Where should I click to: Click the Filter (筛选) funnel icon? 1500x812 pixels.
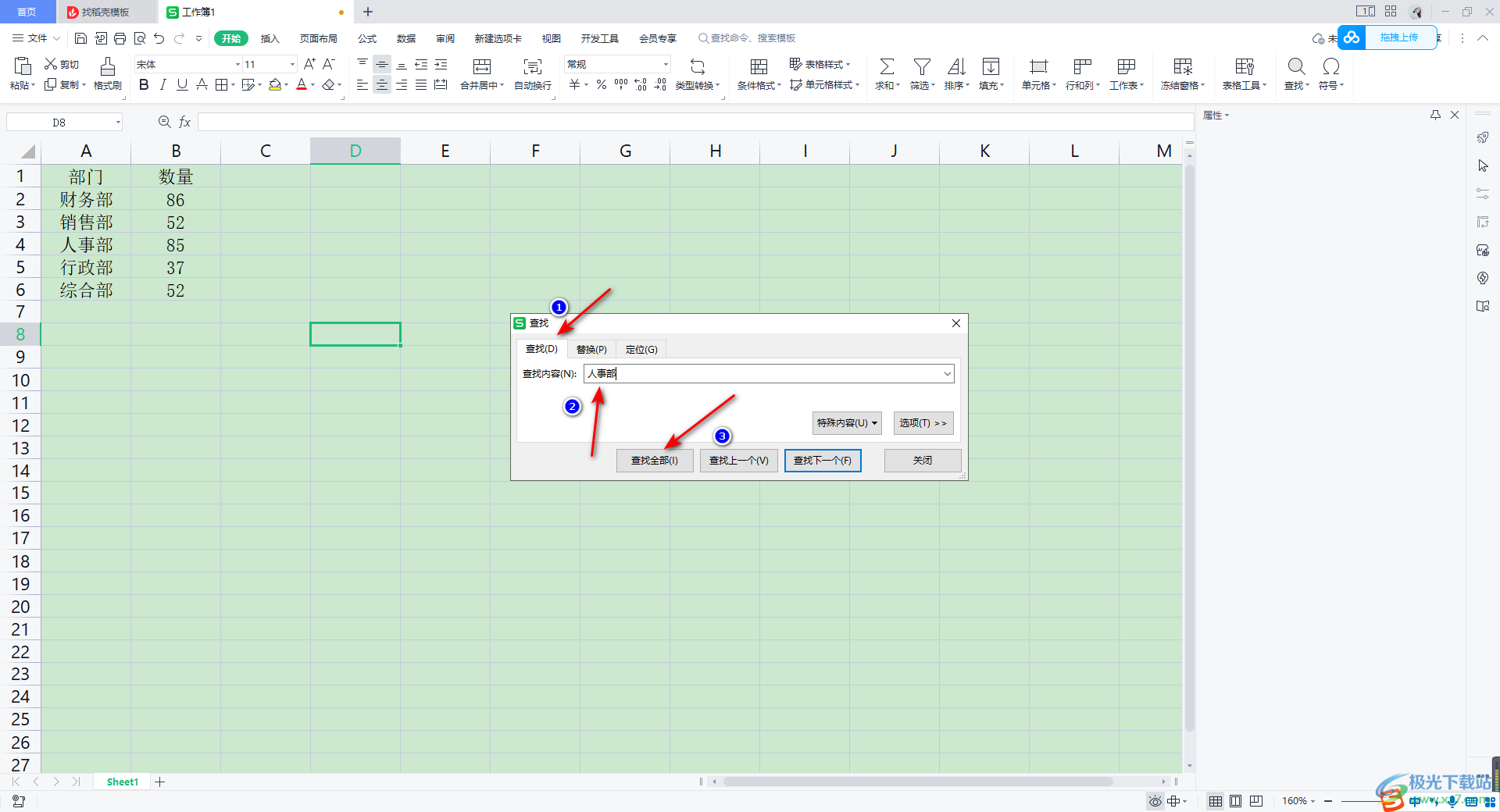tap(922, 66)
